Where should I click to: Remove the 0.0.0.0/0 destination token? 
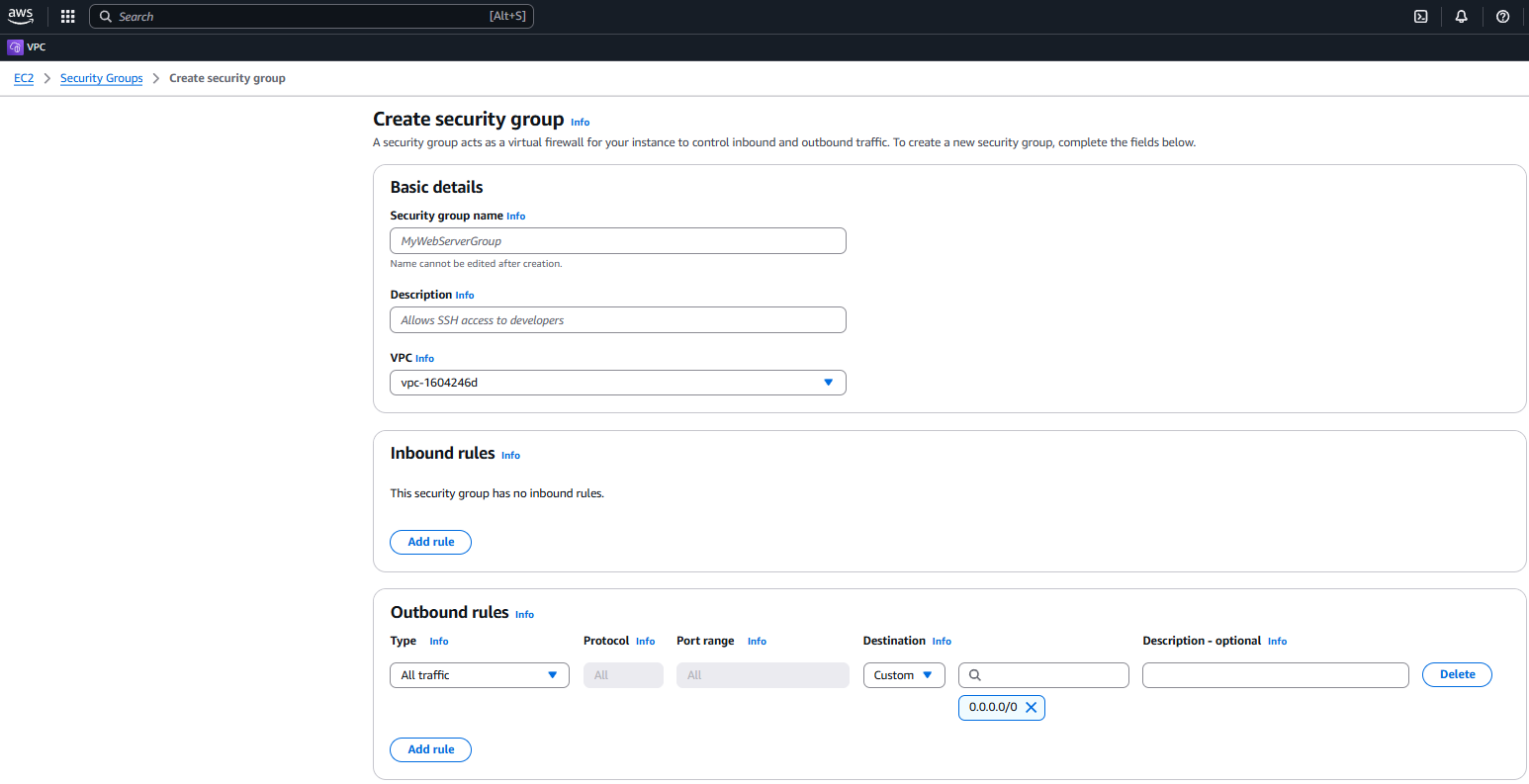(1031, 707)
